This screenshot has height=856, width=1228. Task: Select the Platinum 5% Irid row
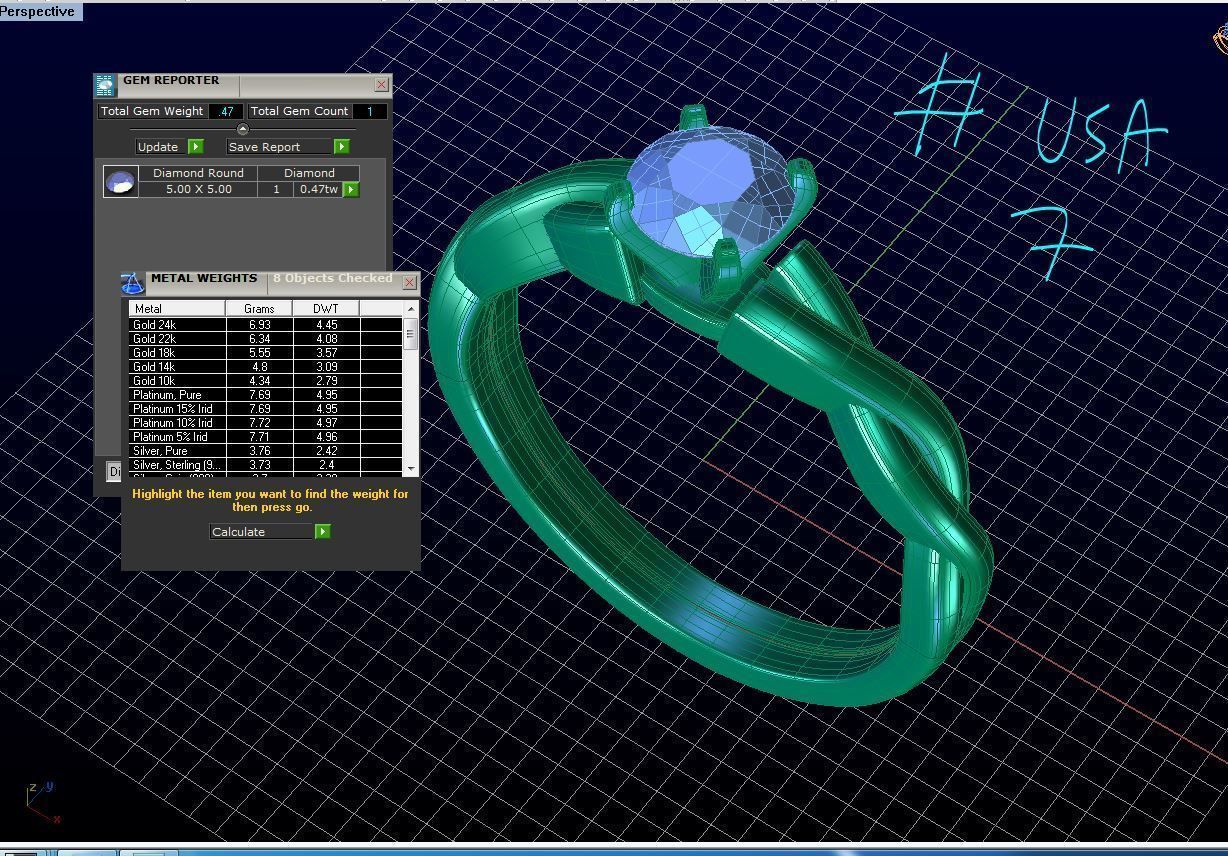coord(265,437)
